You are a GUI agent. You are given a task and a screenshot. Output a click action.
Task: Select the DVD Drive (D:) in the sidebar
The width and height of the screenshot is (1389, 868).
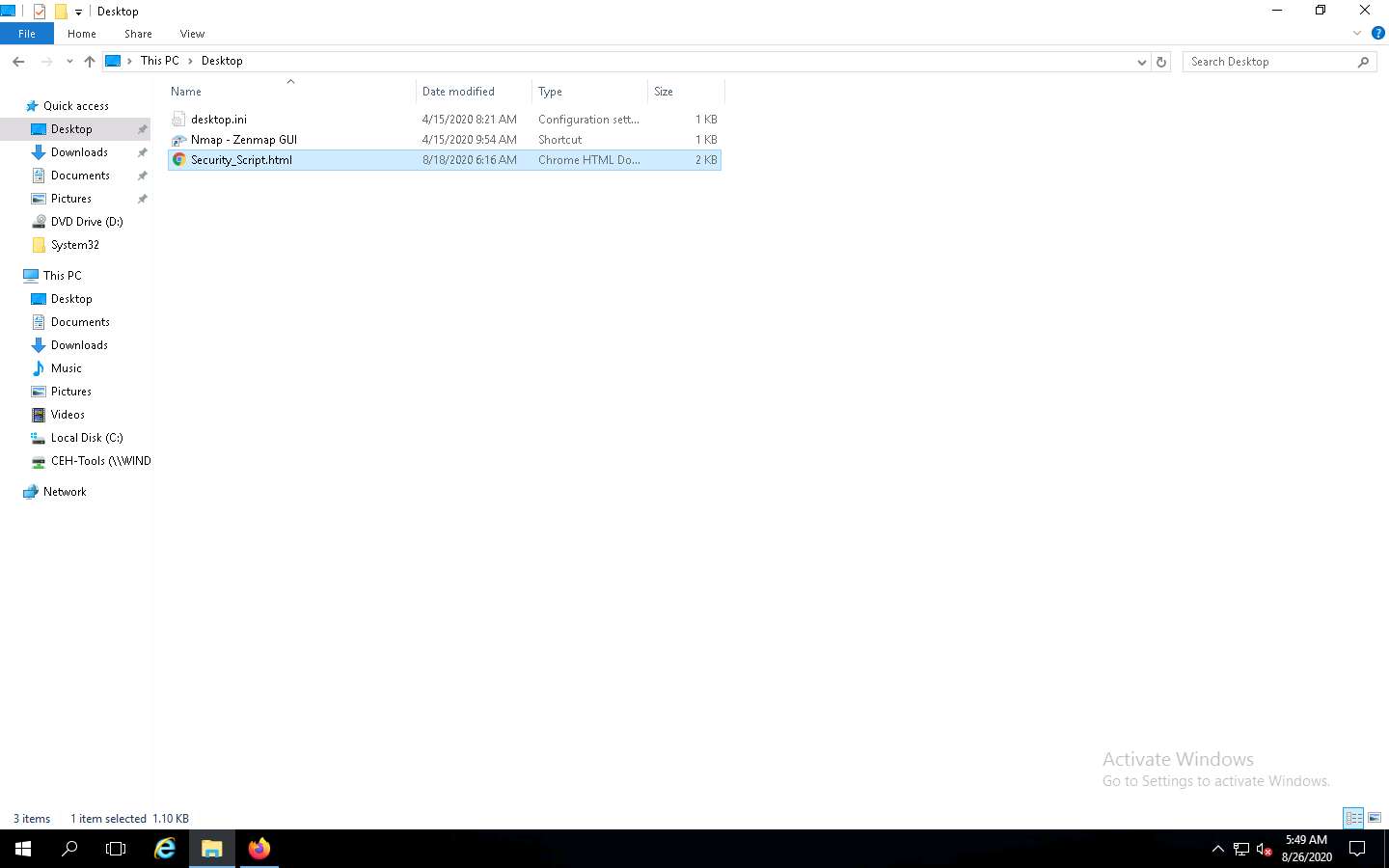click(x=86, y=221)
